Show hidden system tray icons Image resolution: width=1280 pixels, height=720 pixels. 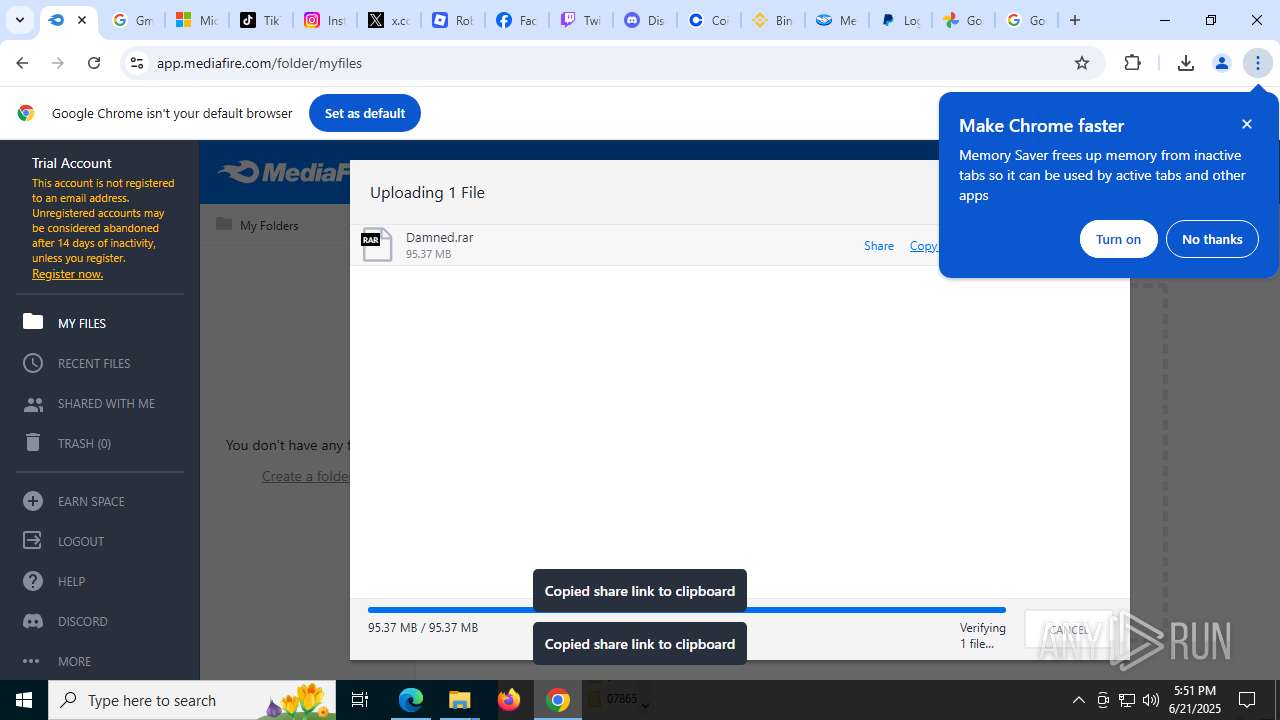[1078, 700]
